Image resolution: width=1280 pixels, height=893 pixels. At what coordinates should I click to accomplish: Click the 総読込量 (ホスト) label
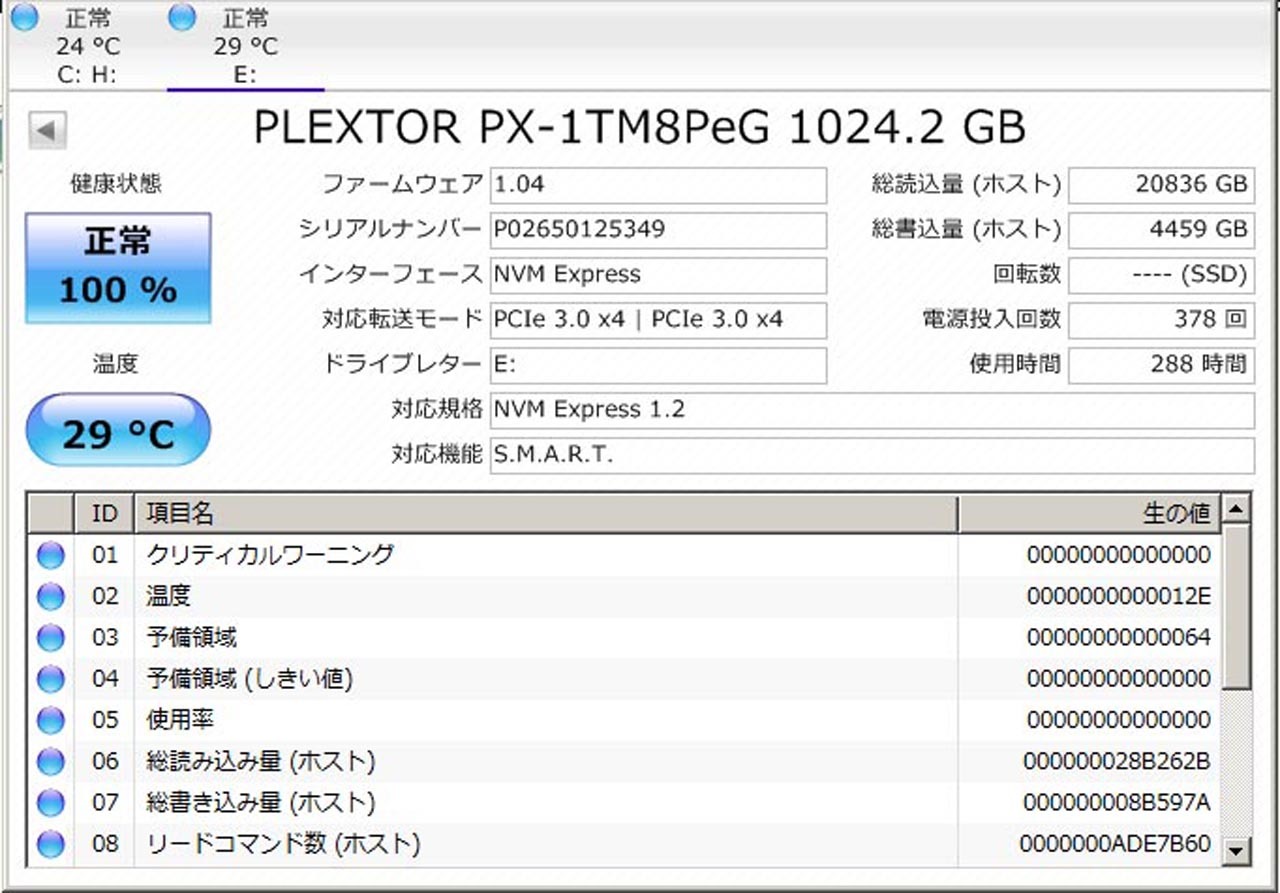coord(966,184)
